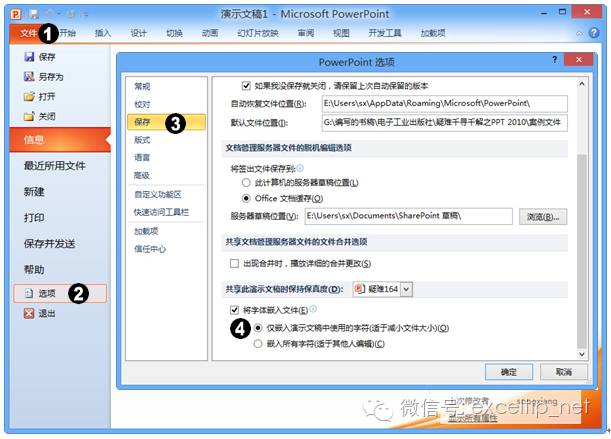Collapse the ribbon with the caret icon
611x439 pixels.
click(x=579, y=33)
